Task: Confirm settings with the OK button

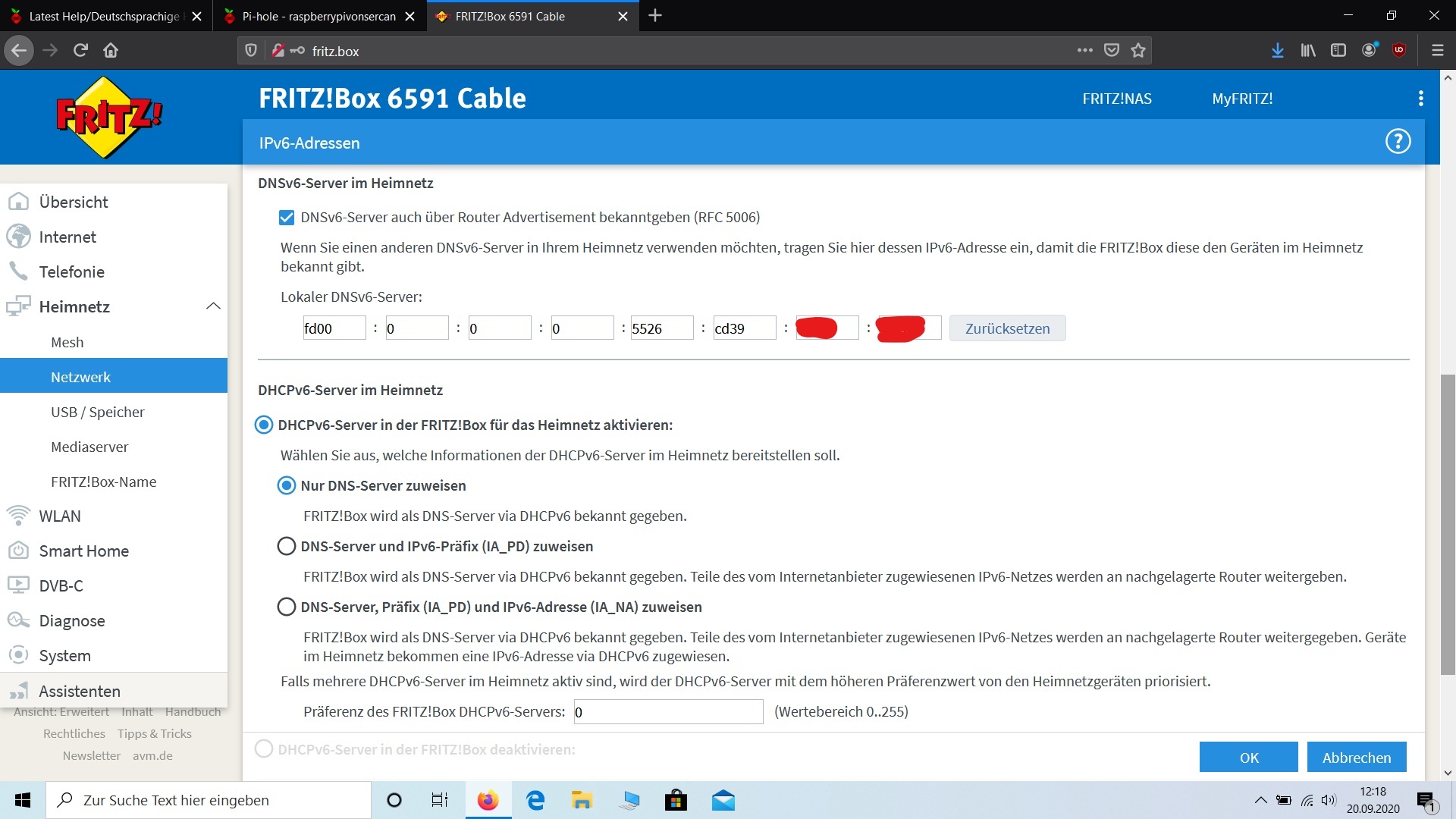Action: [x=1248, y=757]
